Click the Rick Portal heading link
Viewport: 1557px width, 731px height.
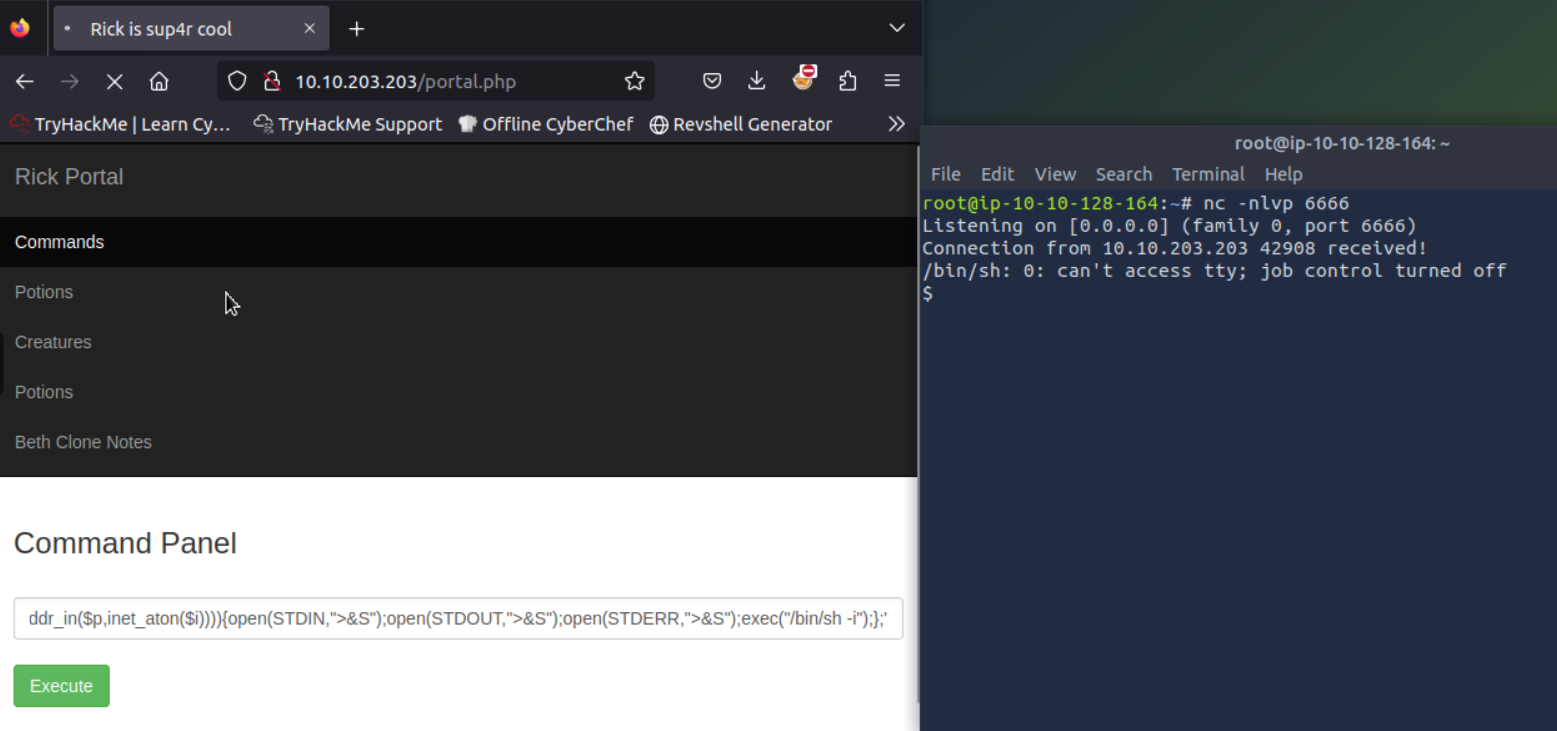[x=69, y=177]
